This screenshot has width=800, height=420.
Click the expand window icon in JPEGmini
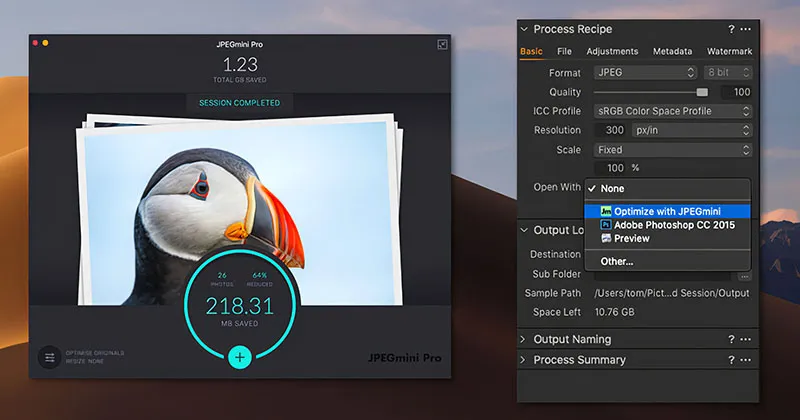443,44
